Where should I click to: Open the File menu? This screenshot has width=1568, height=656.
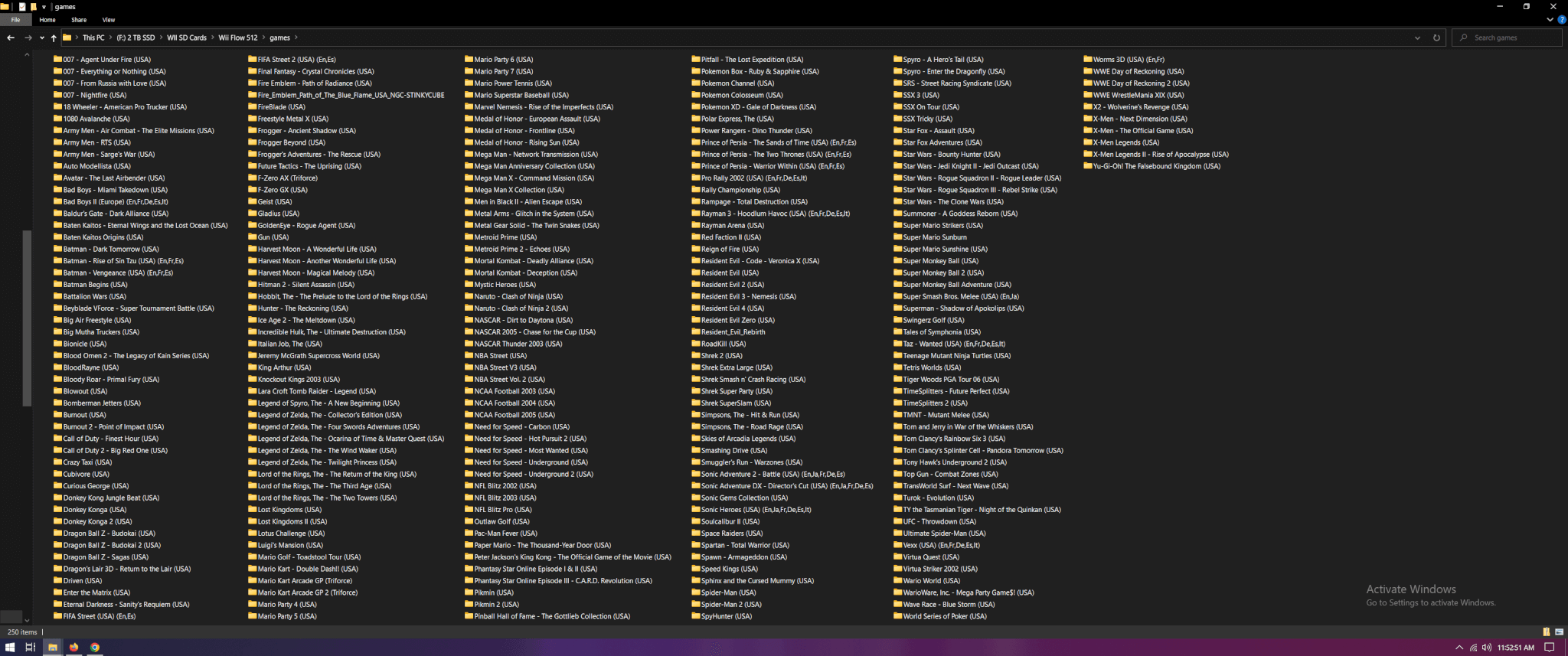click(15, 20)
